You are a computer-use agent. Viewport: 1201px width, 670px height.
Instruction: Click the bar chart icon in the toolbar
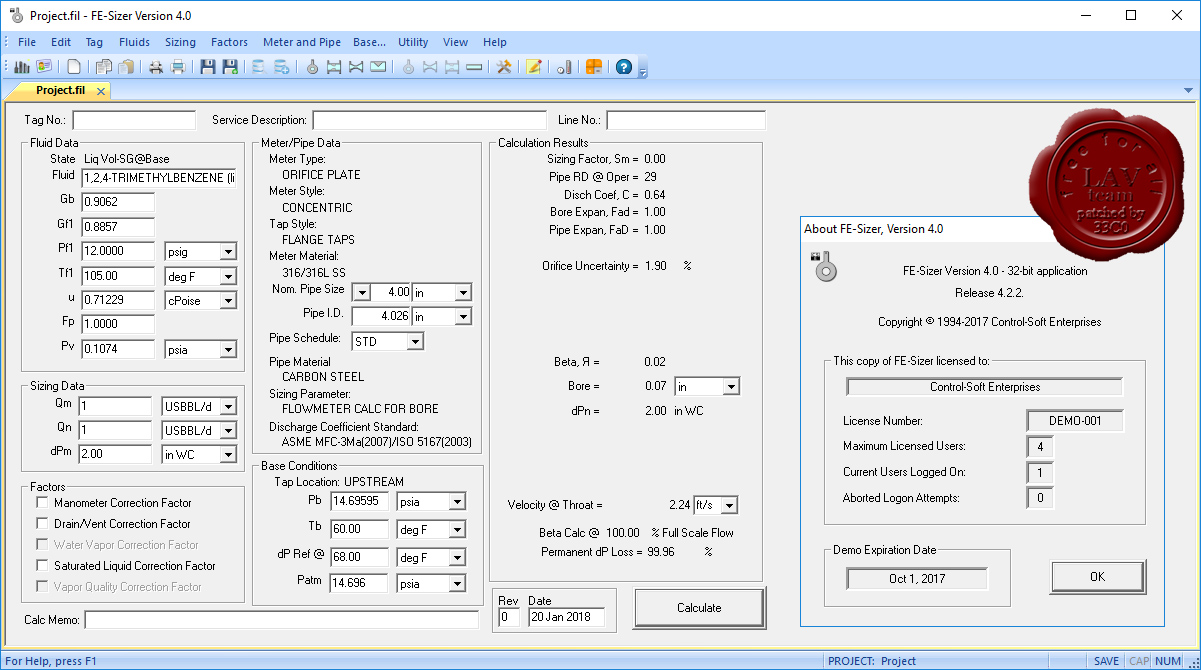22,67
